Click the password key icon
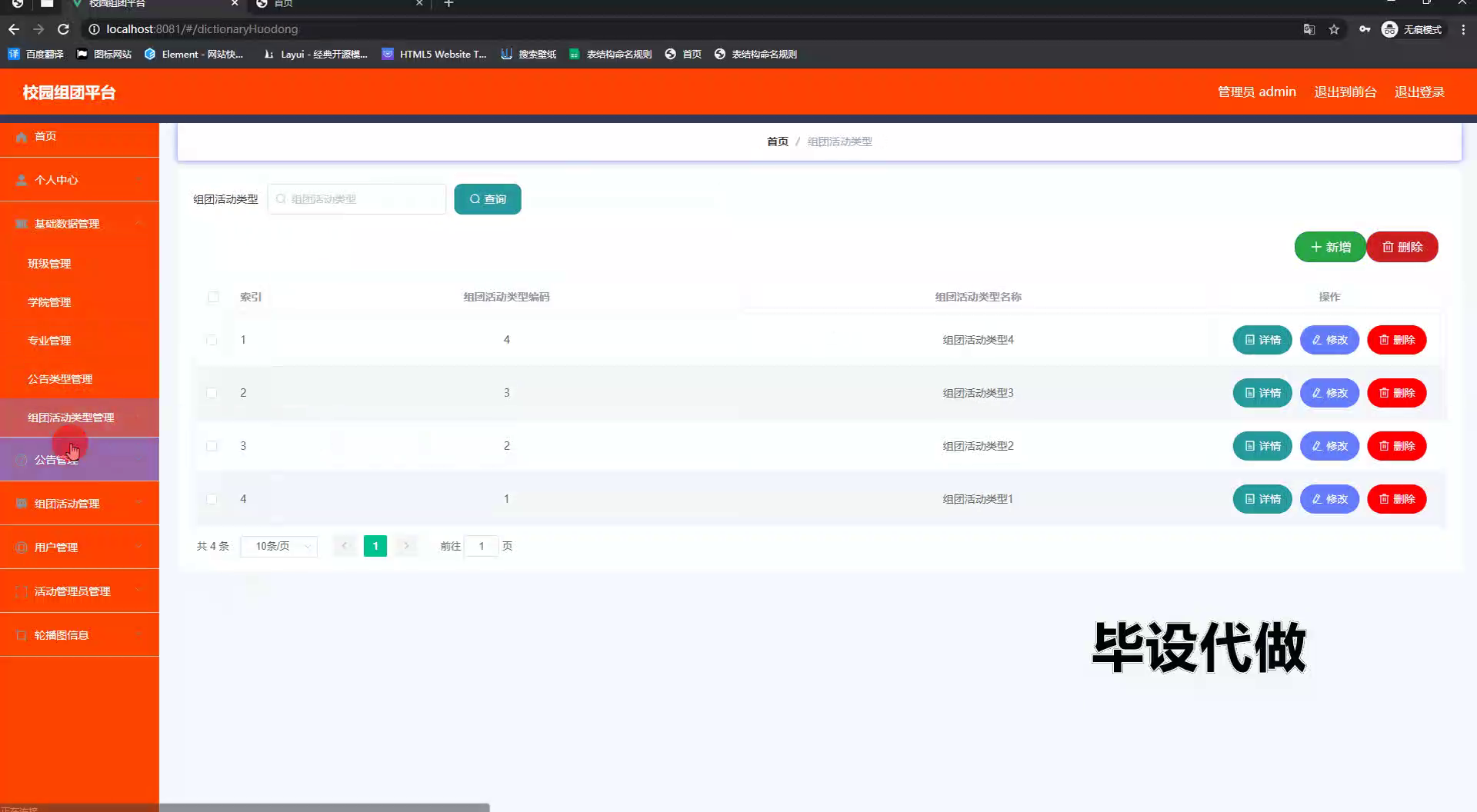 pyautogui.click(x=1365, y=29)
